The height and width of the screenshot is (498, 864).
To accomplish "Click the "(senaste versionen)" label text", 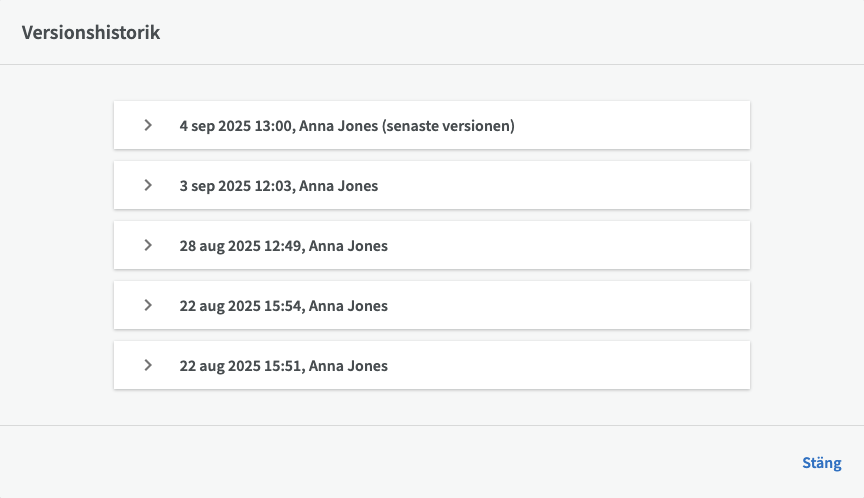I will coord(448,126).
